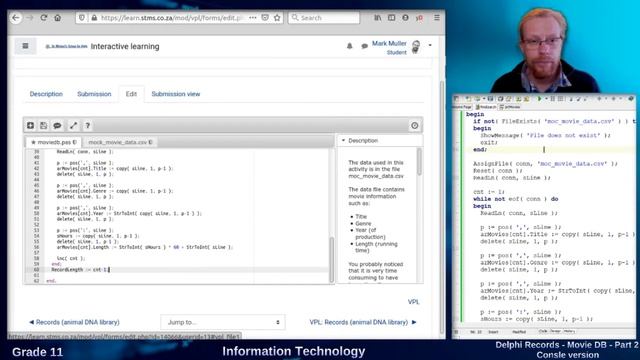Click the Pocket save icon in address bar

(x=265, y=18)
